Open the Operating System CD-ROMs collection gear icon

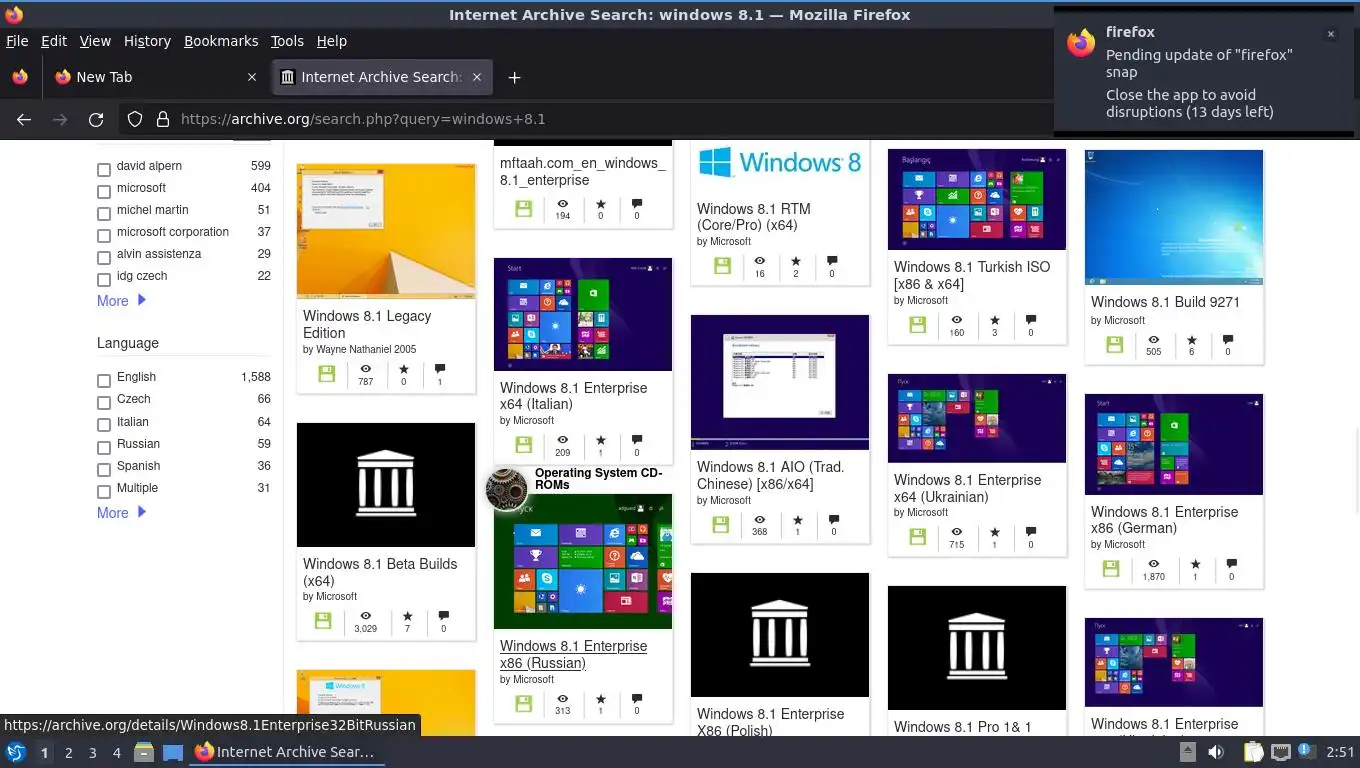tap(506, 489)
